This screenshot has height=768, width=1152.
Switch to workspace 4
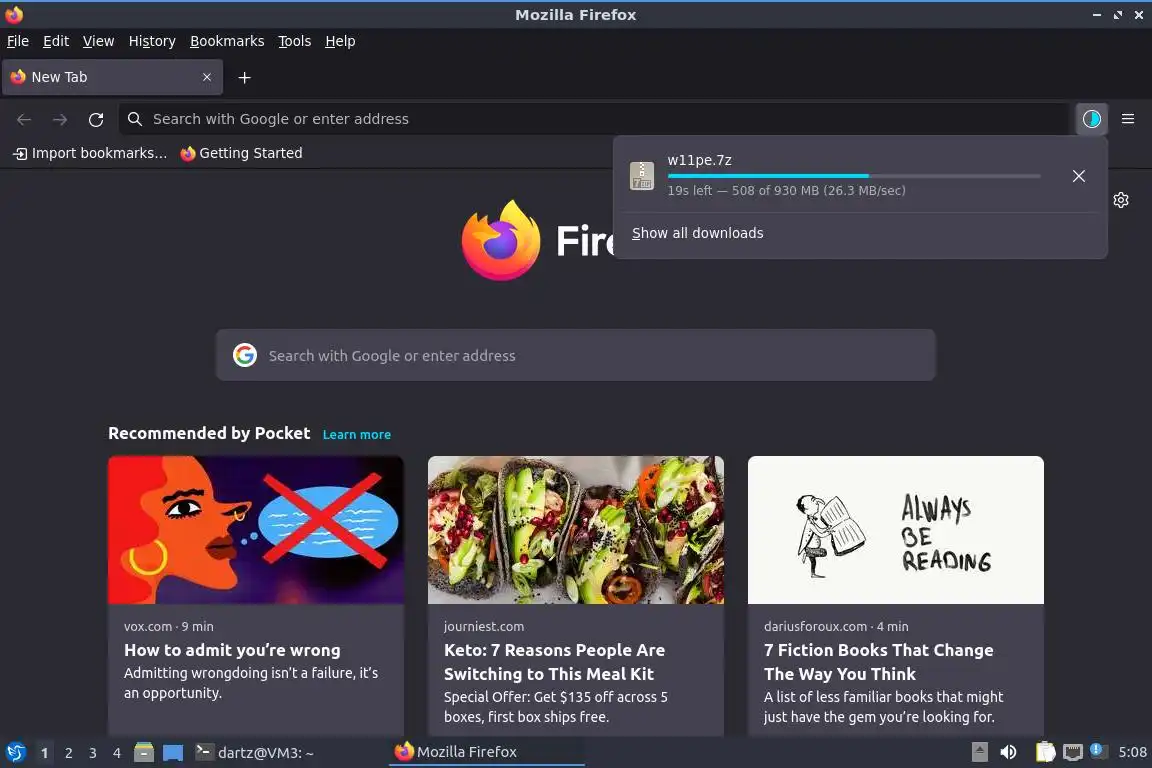coord(117,753)
